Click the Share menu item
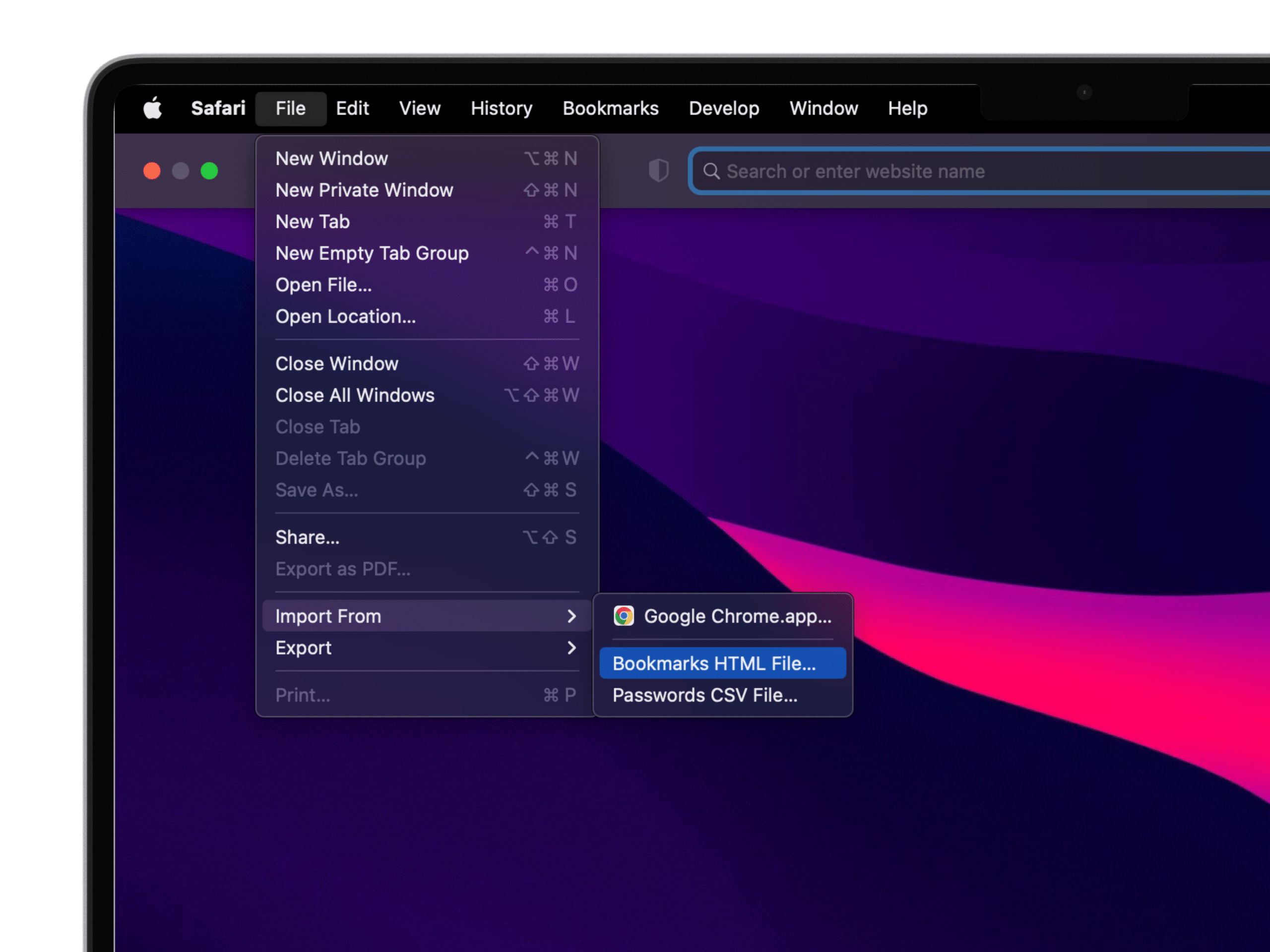This screenshot has width=1270, height=952. (308, 537)
